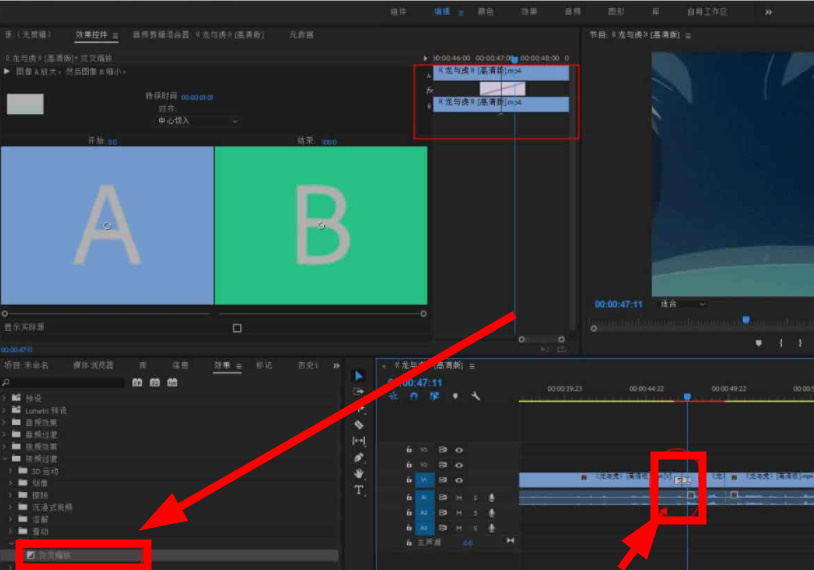Viewport: 814px width, 570px height.
Task: Switch to the 颜色 workspace tab
Action: [486, 12]
